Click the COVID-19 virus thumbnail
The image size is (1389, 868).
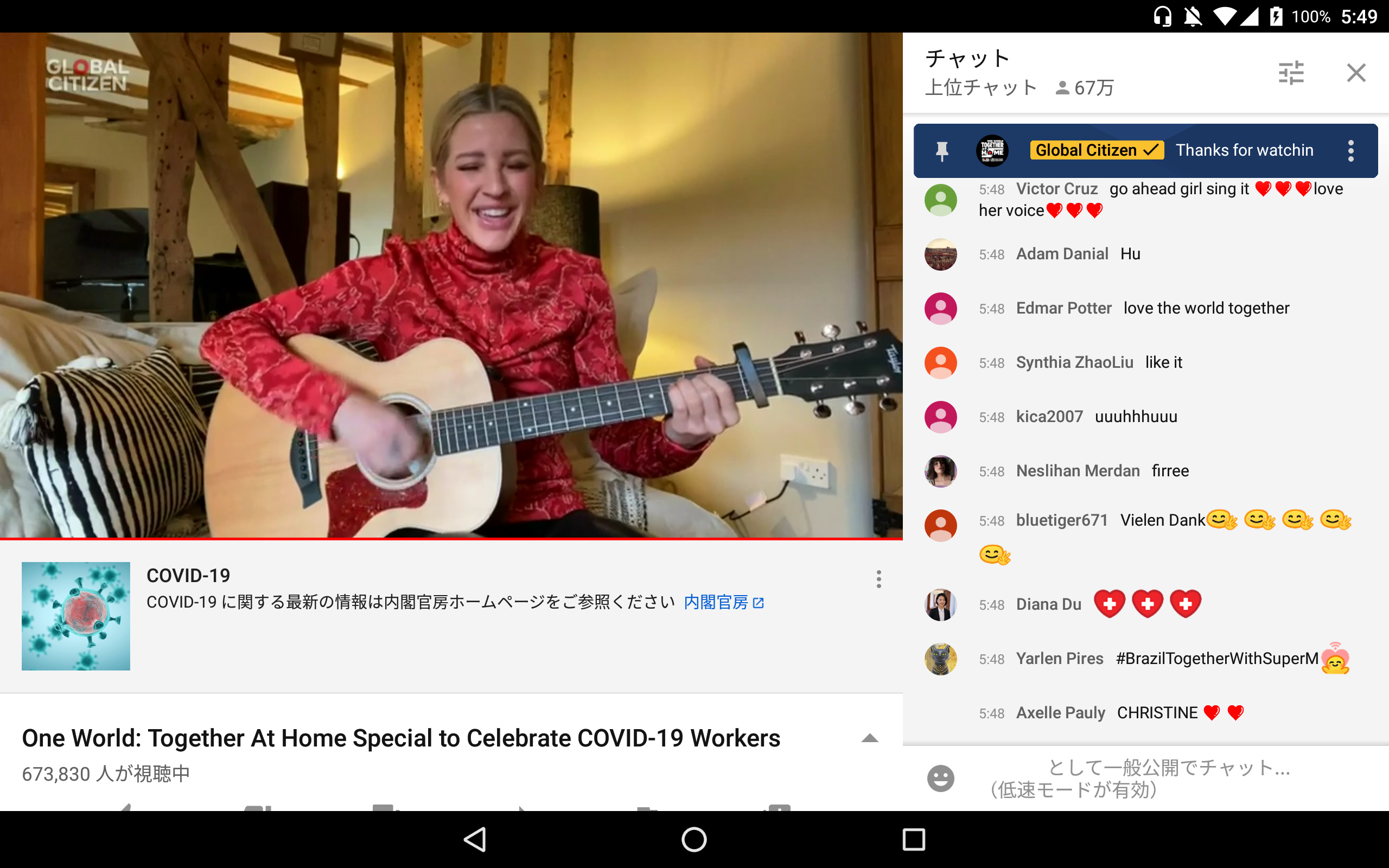tap(76, 616)
